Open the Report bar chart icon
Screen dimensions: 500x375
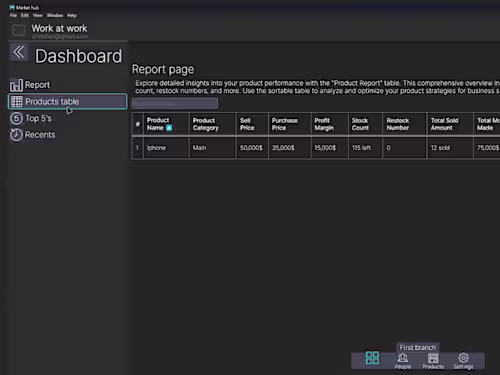point(16,85)
